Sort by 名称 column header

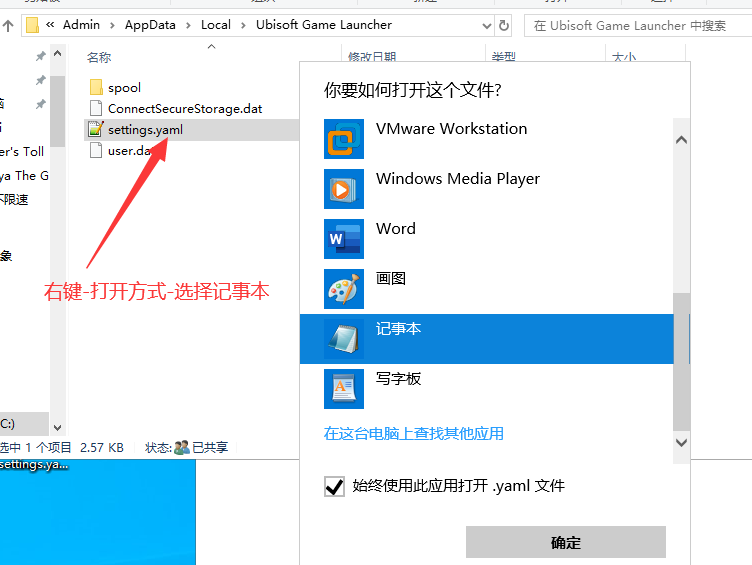coord(99,58)
